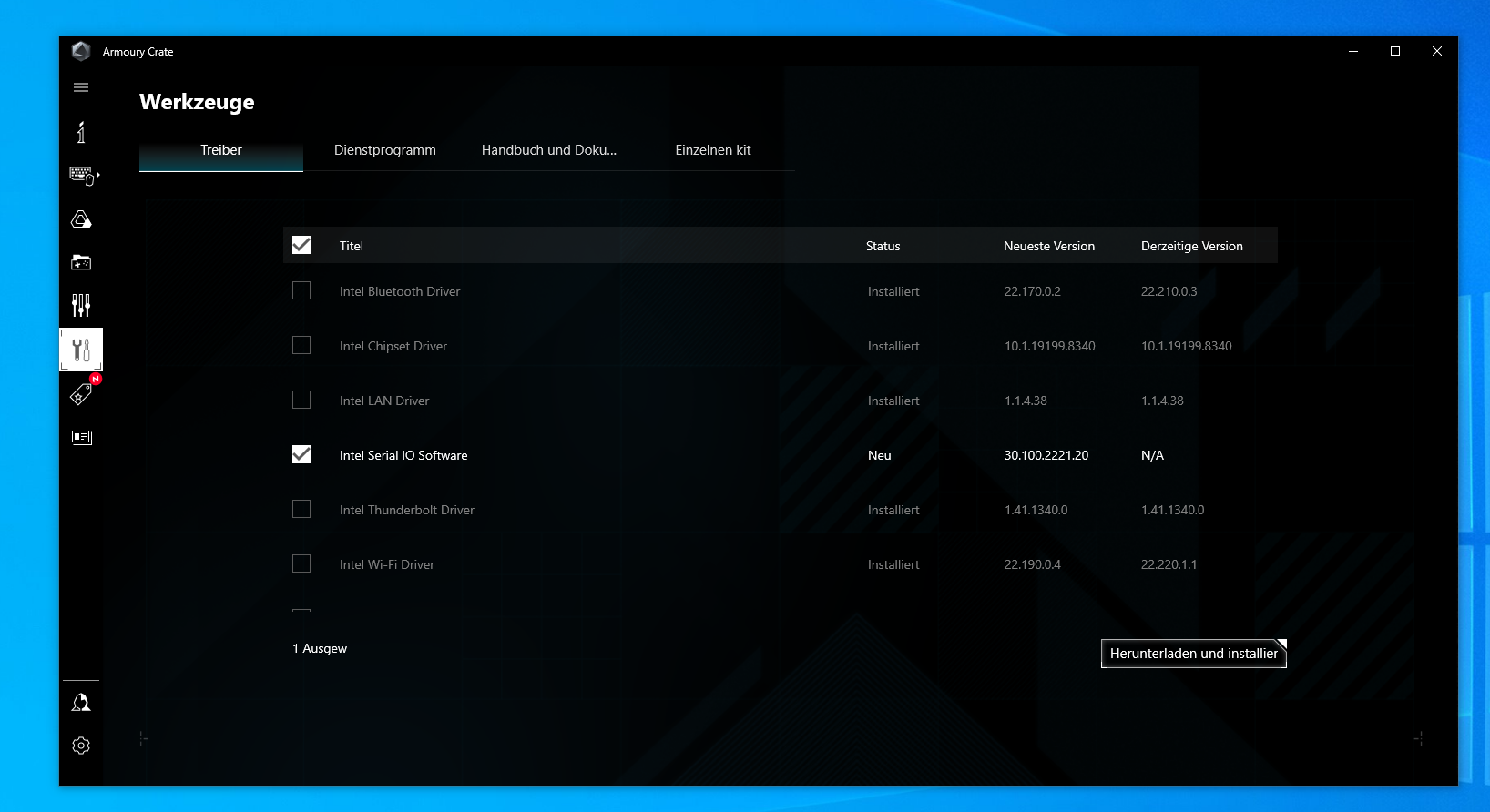Select the Intel Thunderbolt Driver title
Screen dimensions: 1490x812
click(x=407, y=510)
